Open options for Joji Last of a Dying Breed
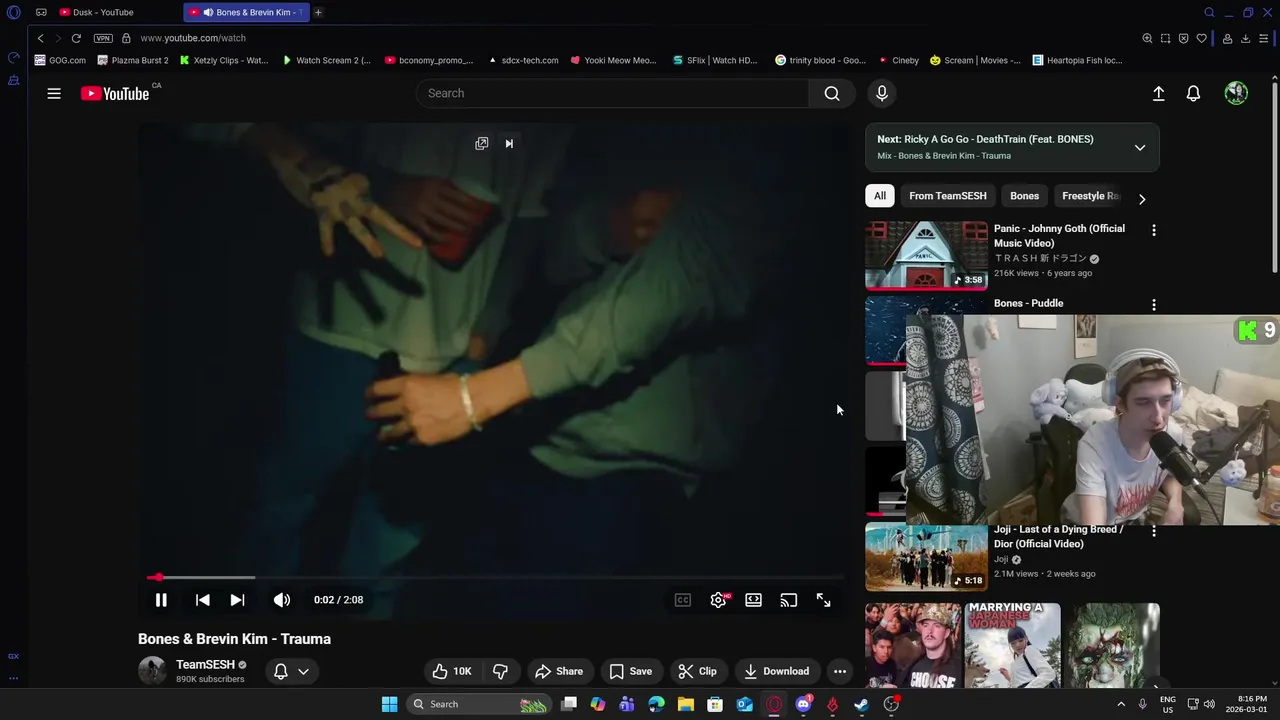 pos(1154,531)
